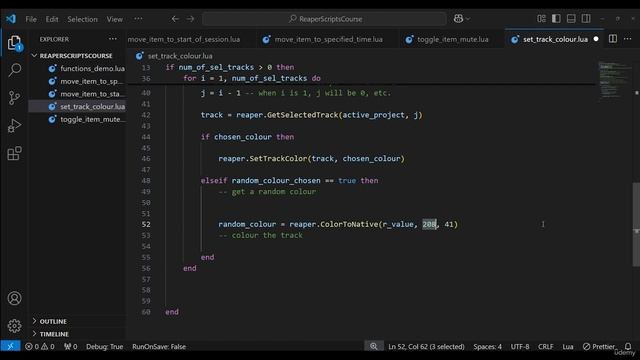
Task: Open toggle_item_mute file in explorer
Action: coord(92,119)
